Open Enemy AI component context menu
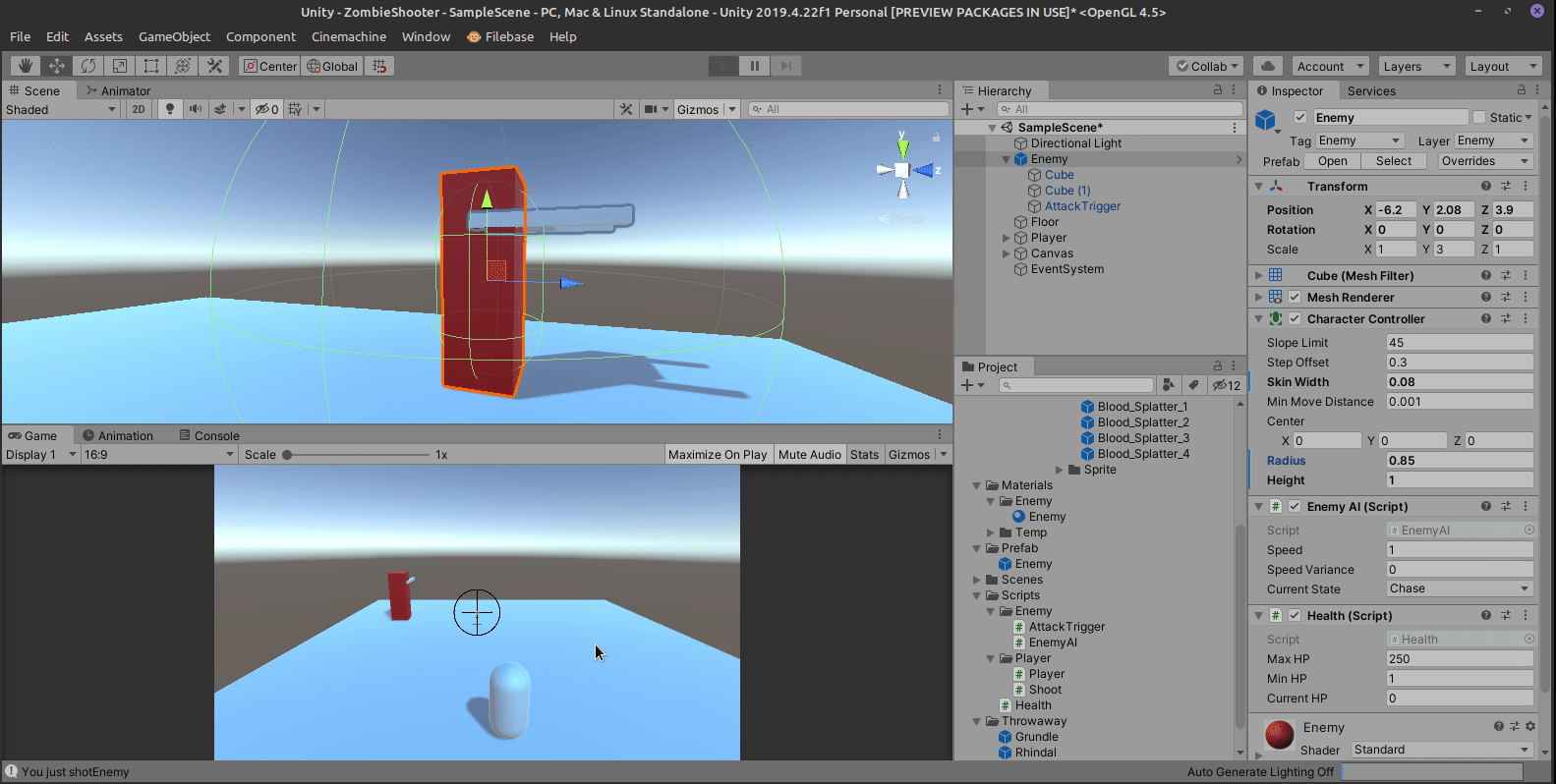The width and height of the screenshot is (1556, 784). (x=1526, y=506)
